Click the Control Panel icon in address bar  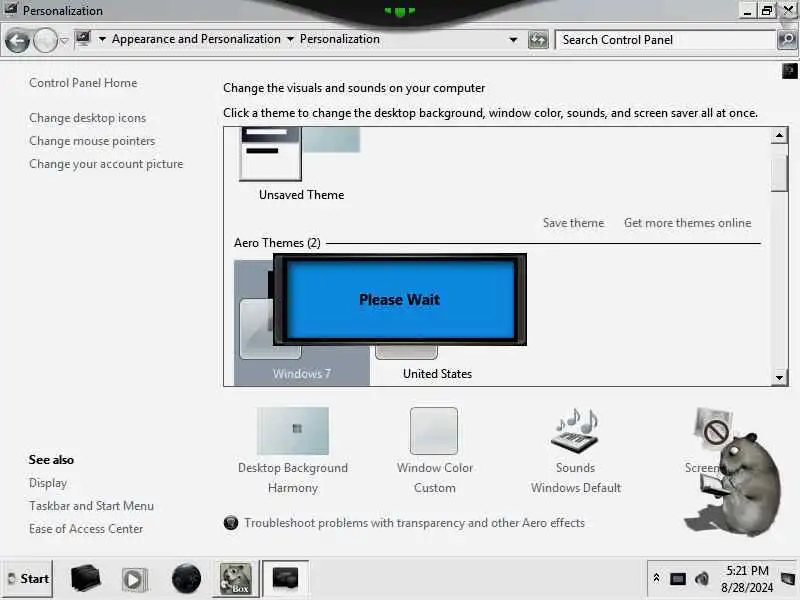tap(83, 39)
